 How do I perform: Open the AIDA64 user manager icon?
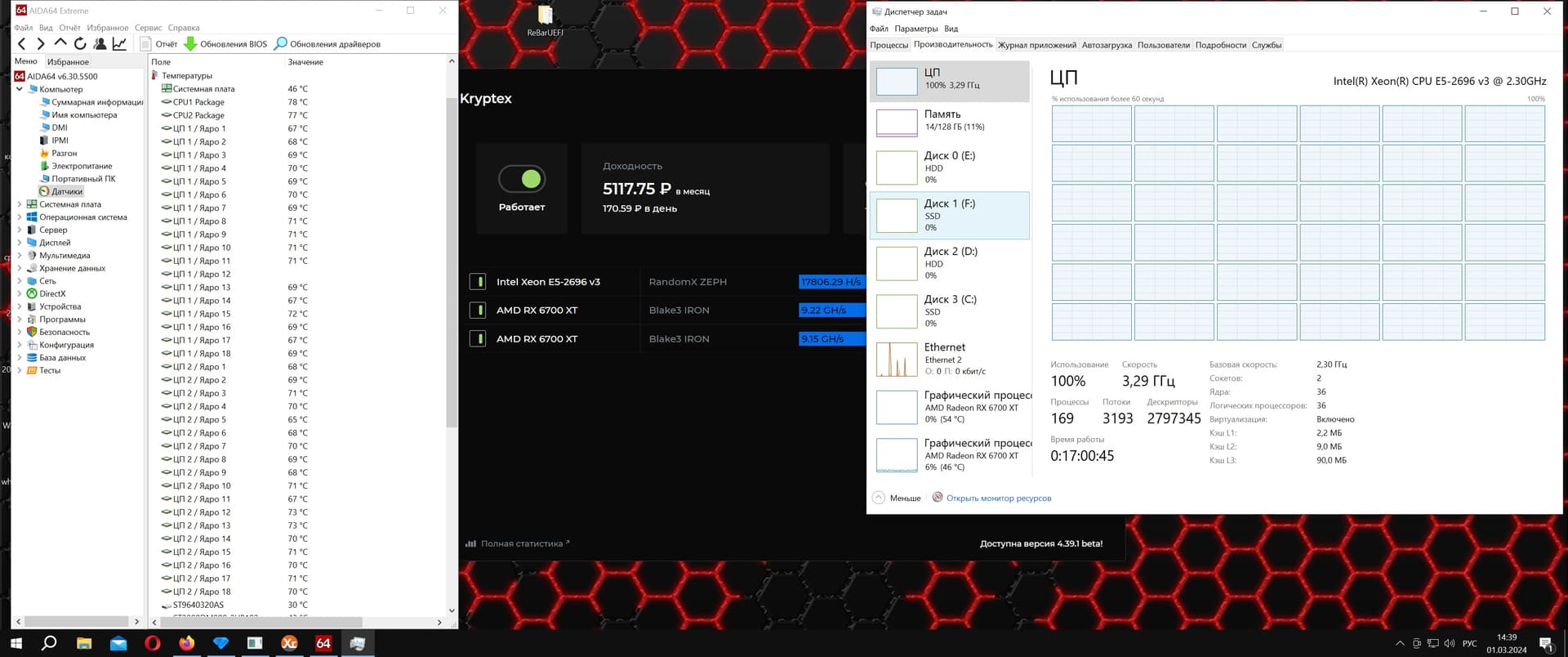[x=100, y=44]
